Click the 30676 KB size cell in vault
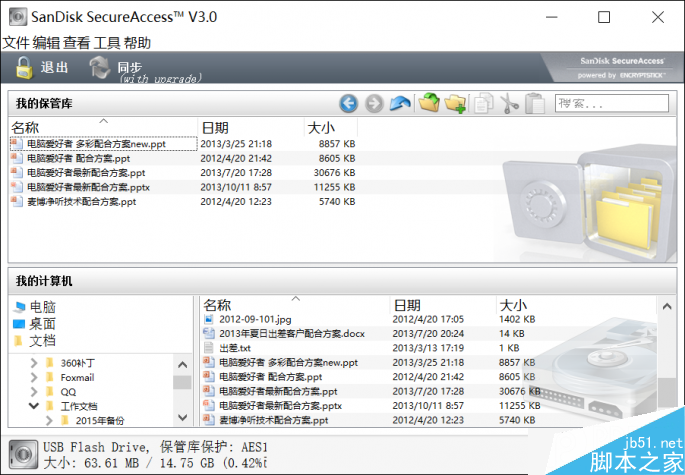The height and width of the screenshot is (475, 685). [x=334, y=173]
